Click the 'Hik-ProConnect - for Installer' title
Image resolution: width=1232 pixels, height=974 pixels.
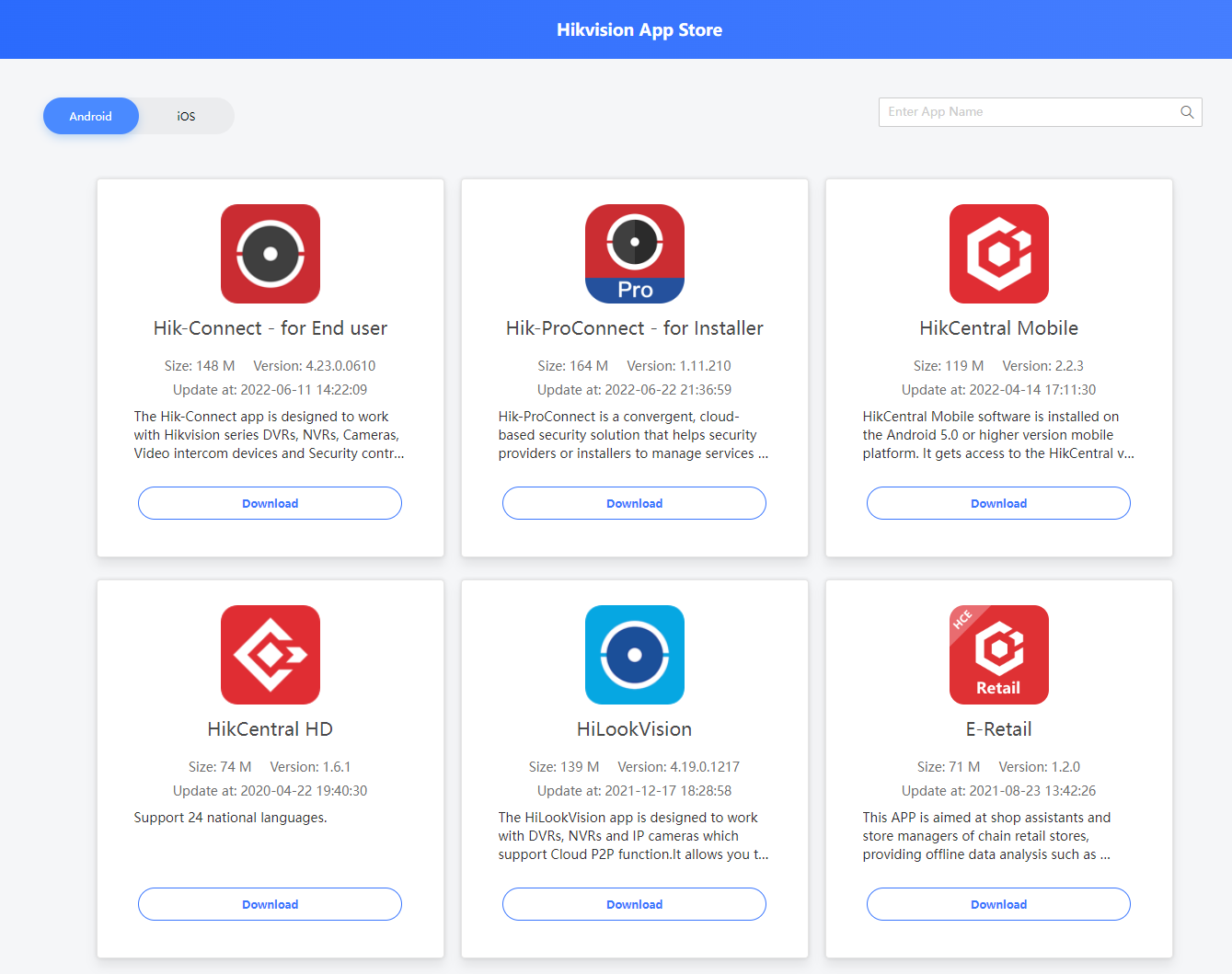pos(635,328)
